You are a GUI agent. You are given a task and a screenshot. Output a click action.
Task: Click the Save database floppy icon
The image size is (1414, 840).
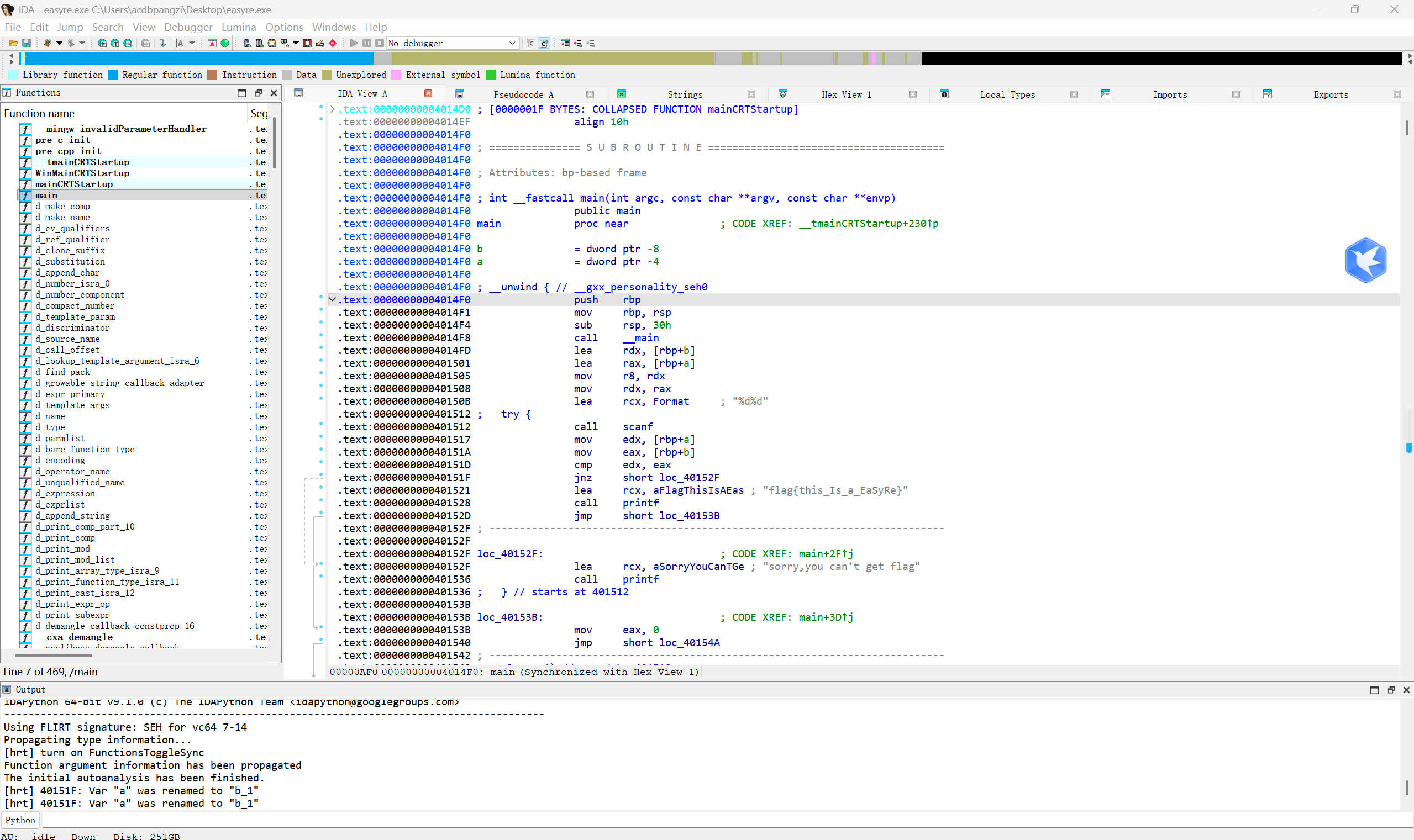(x=26, y=43)
